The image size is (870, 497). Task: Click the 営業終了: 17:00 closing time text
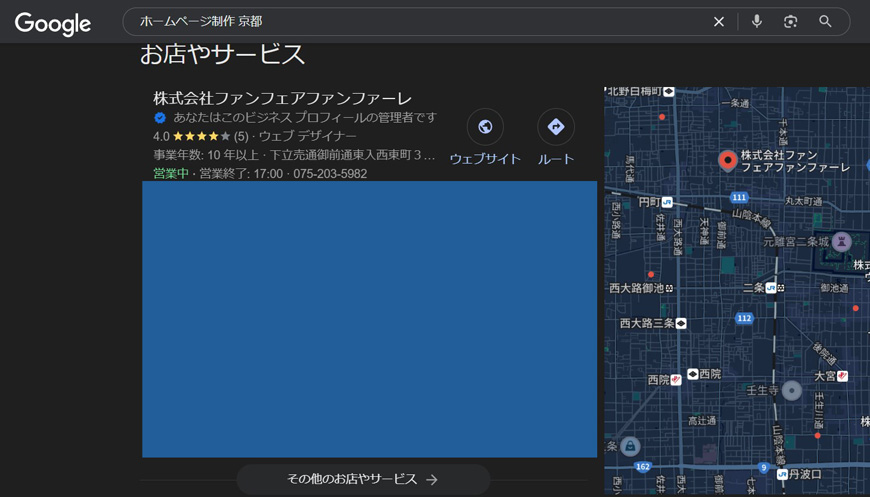click(241, 174)
